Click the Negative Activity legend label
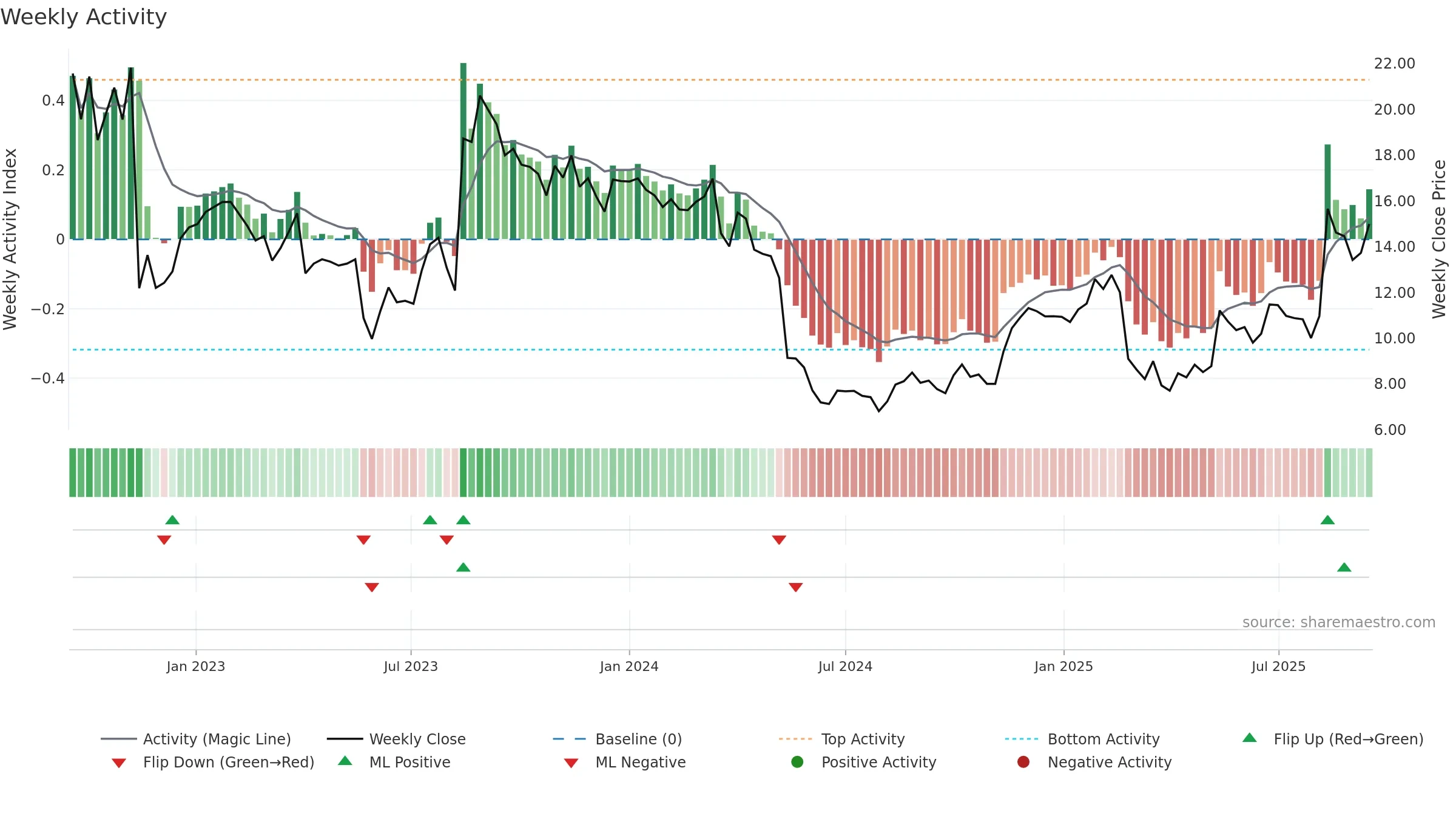The width and height of the screenshot is (1456, 819). tap(1110, 762)
